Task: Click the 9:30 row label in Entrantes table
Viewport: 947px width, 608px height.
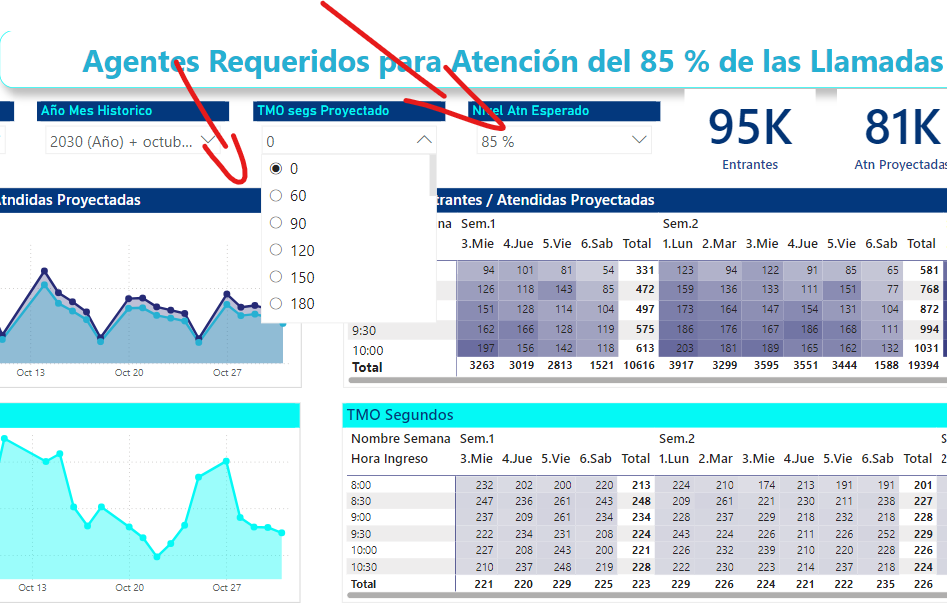Action: [x=364, y=331]
